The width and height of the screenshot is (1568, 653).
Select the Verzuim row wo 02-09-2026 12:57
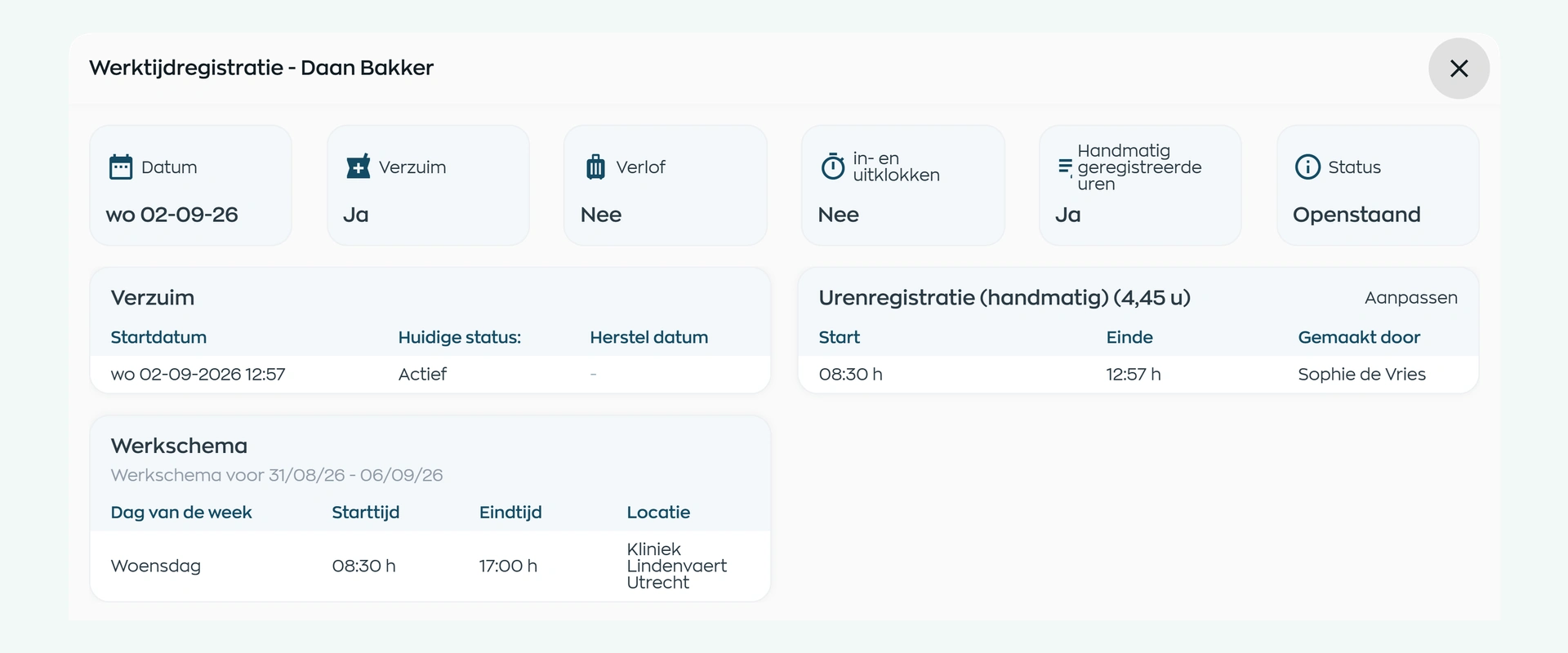click(x=430, y=374)
